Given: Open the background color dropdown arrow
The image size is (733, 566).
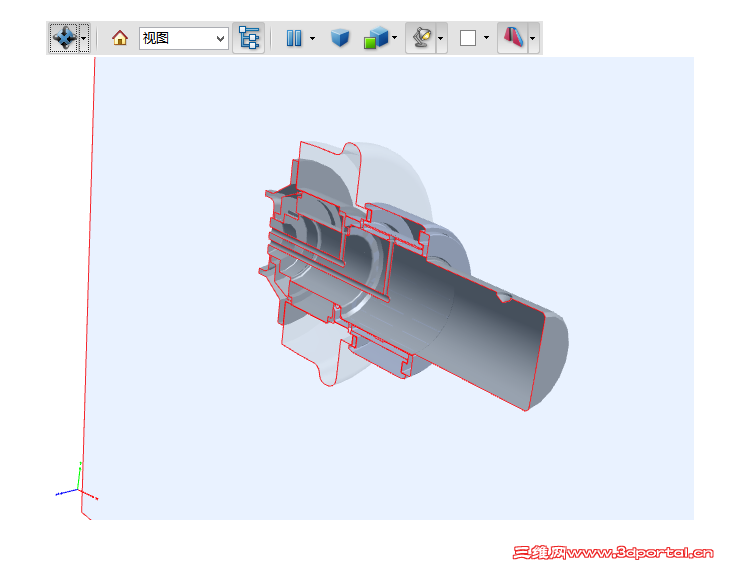Looking at the screenshot, I should tap(486, 38).
